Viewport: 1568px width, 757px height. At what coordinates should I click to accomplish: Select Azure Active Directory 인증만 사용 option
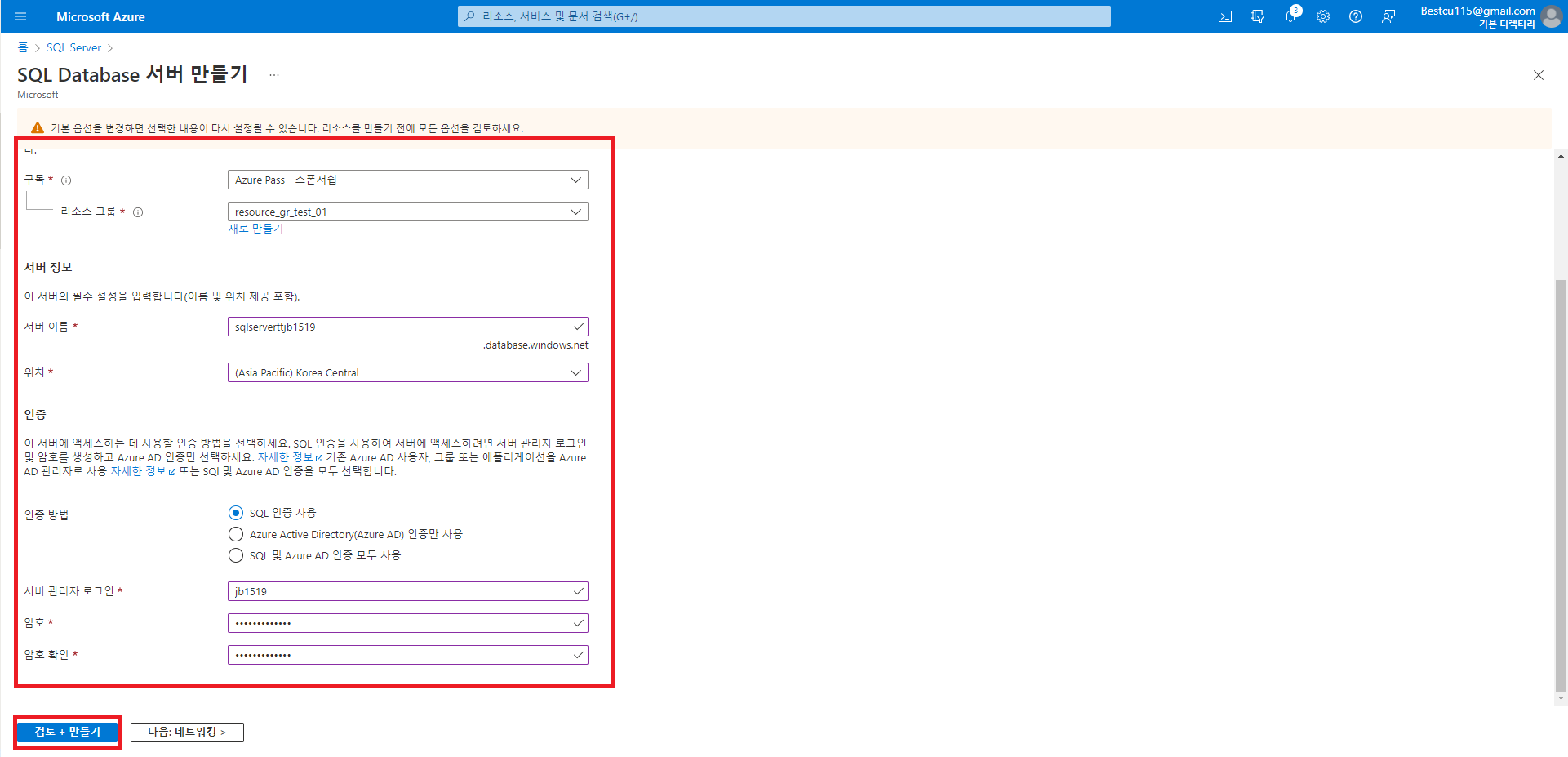[236, 534]
